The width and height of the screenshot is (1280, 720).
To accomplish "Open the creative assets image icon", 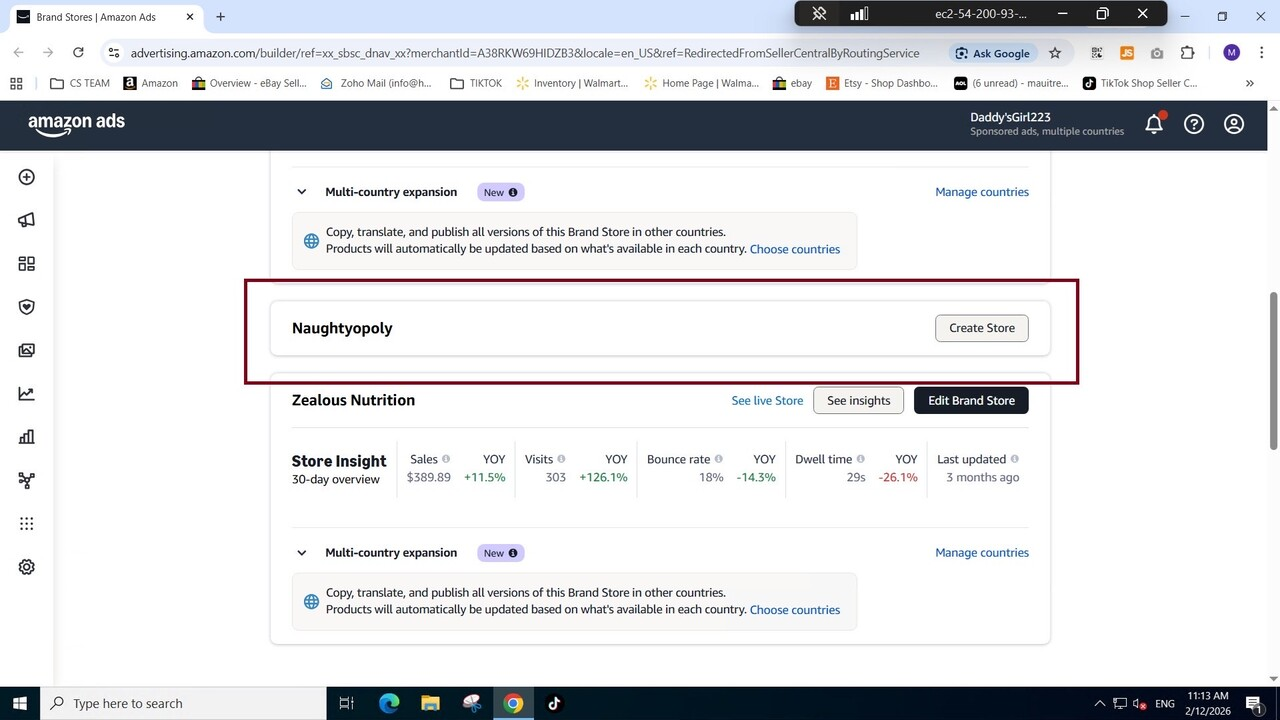I will point(27,350).
